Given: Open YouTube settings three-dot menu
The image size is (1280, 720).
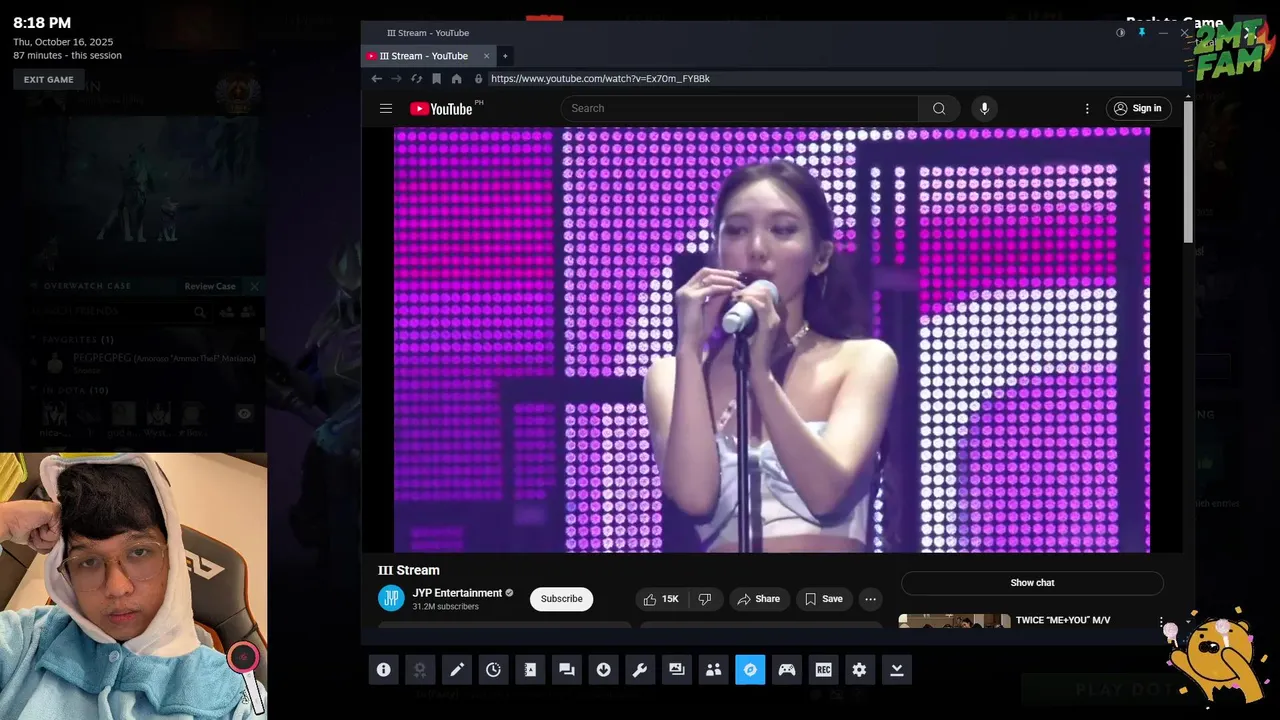Looking at the screenshot, I should (x=1087, y=108).
